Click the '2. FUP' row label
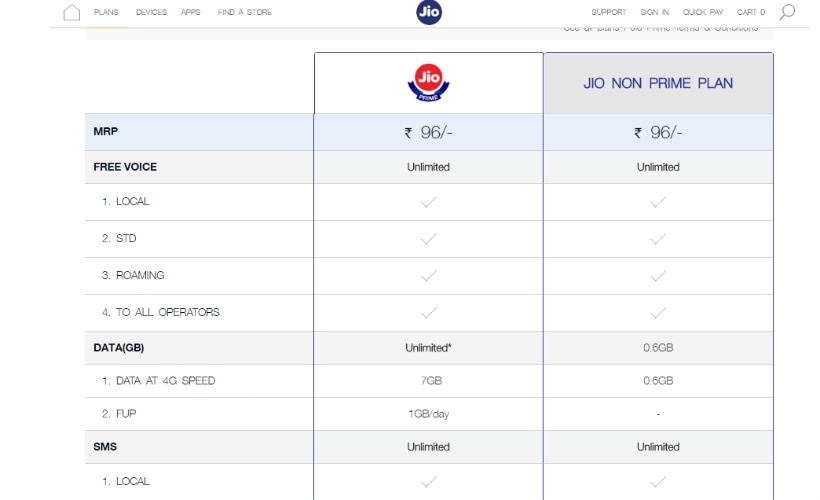This screenshot has height=500, width=820. [119, 414]
